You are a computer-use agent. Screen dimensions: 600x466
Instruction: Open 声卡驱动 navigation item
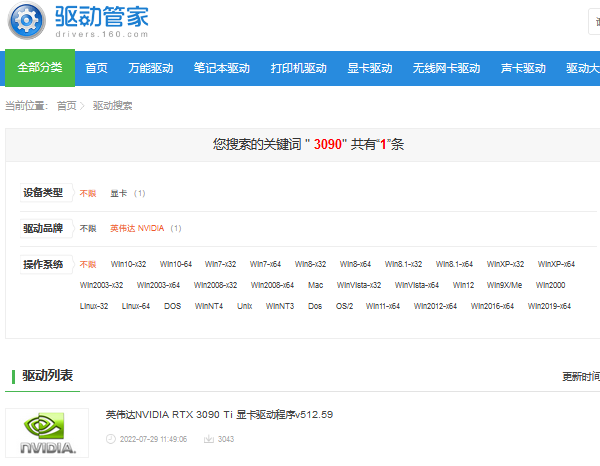523,68
